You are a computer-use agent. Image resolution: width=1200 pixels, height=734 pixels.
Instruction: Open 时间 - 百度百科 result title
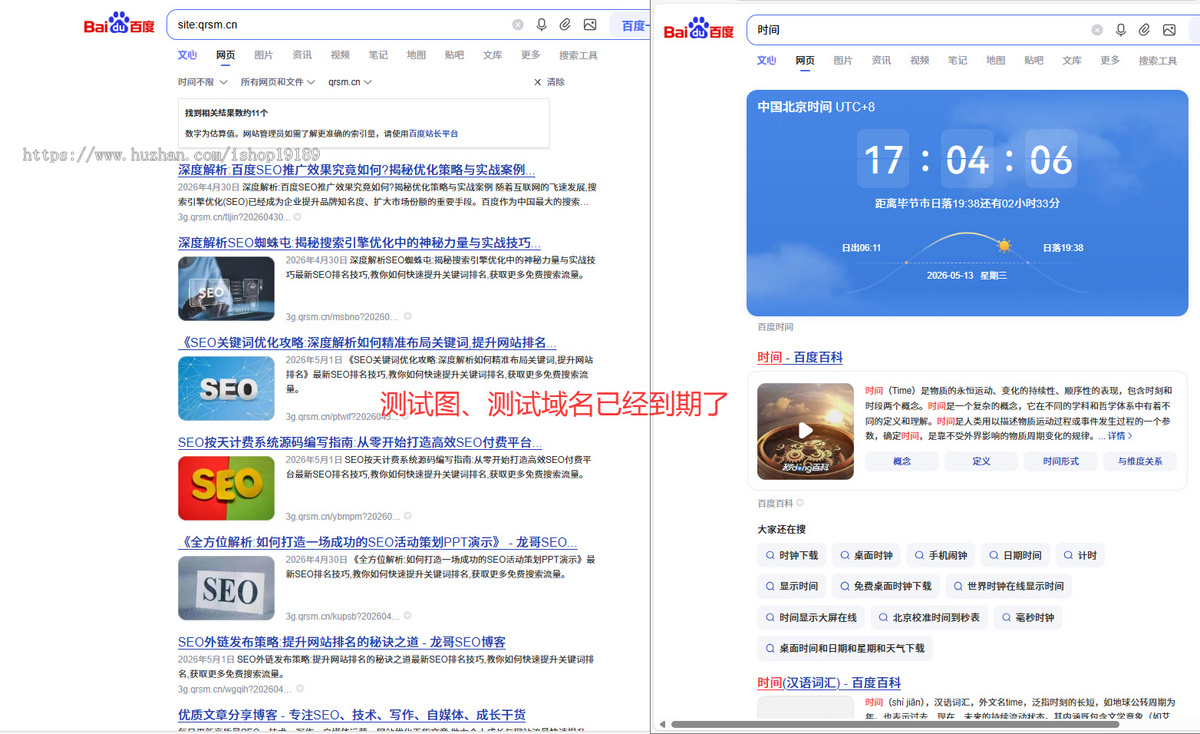[800, 358]
